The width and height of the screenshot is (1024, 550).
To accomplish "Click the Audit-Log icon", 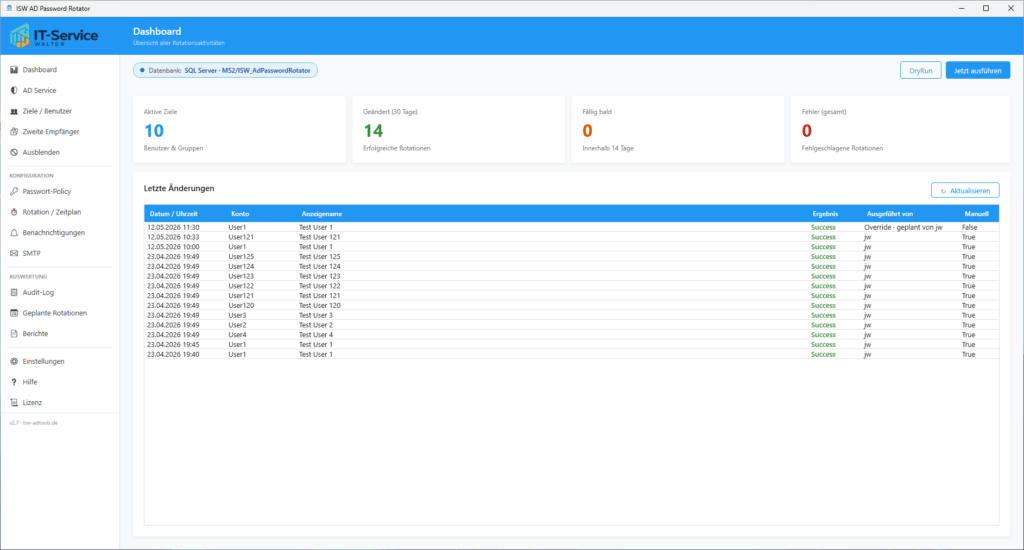I will tap(14, 293).
